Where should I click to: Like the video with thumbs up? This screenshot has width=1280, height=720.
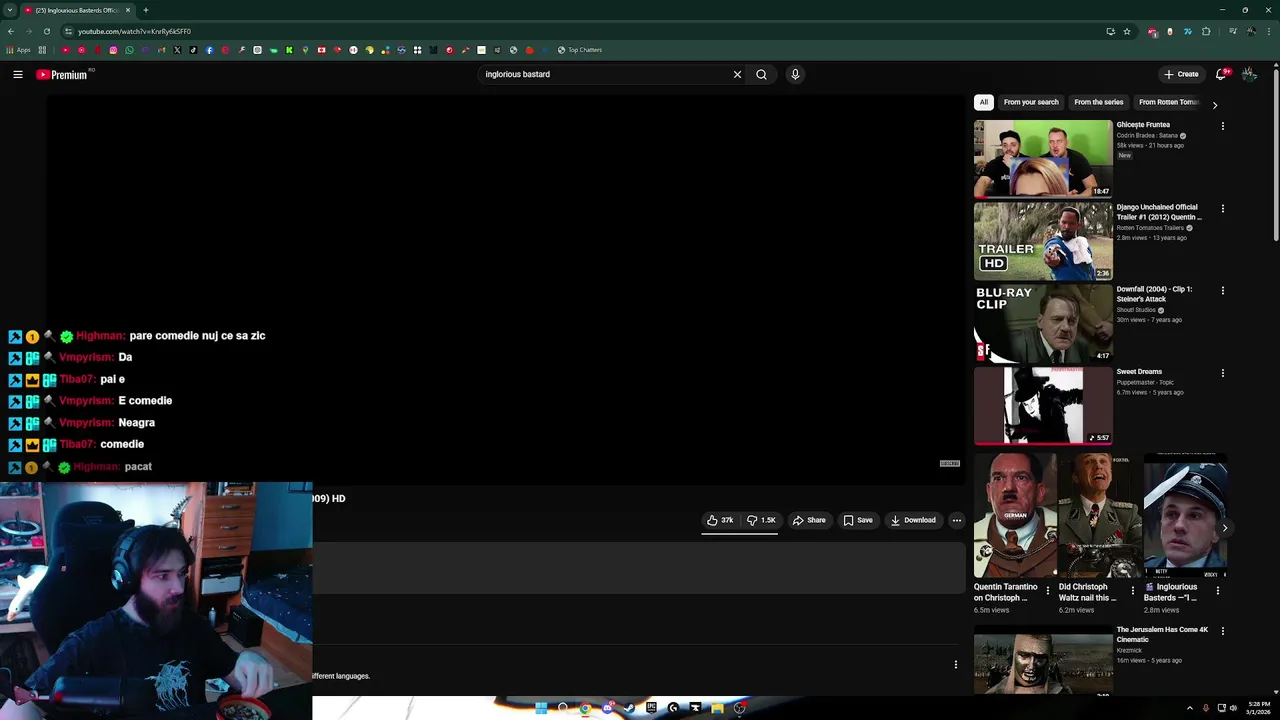[720, 520]
